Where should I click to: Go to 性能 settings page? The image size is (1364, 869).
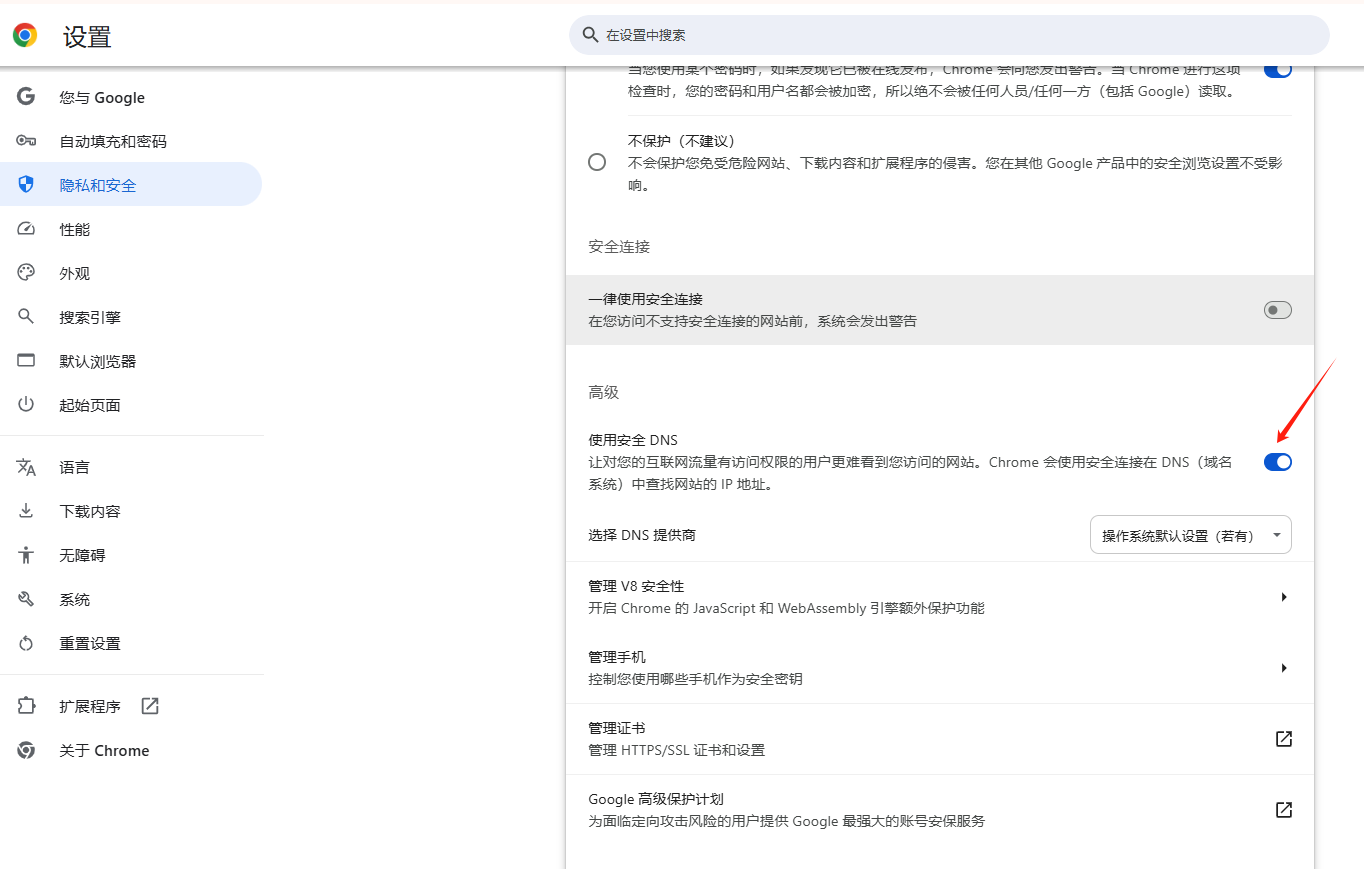click(x=131, y=229)
